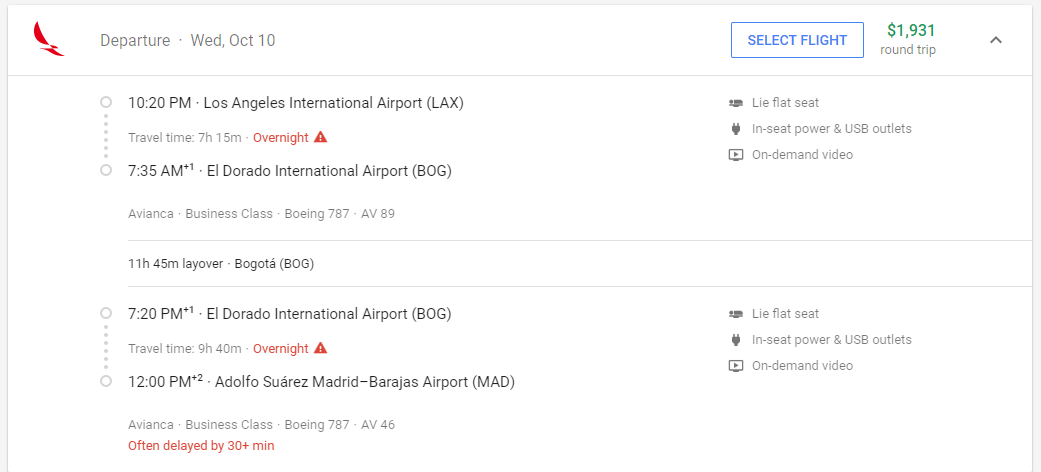Click the $1,931 round trip price
Screen dimensions: 1041x472
click(908, 39)
